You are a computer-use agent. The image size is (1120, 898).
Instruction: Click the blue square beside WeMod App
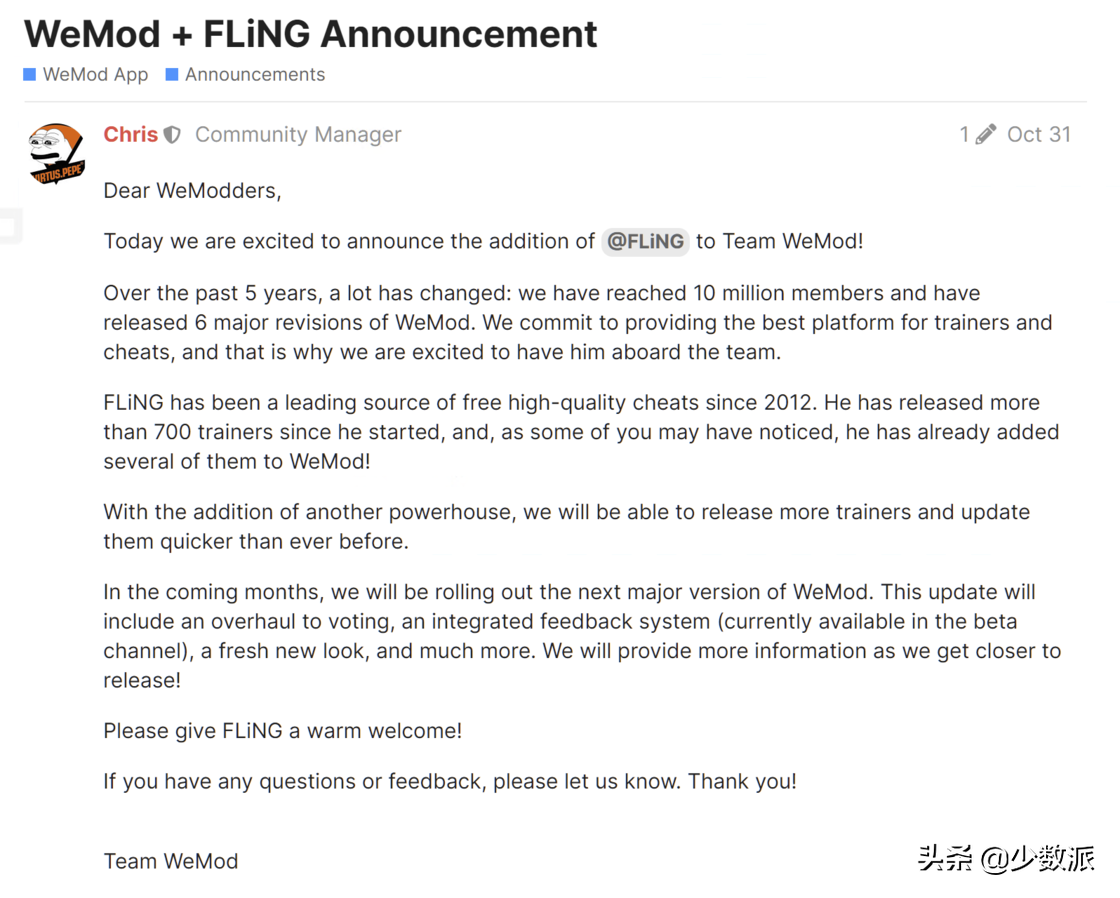(x=30, y=75)
